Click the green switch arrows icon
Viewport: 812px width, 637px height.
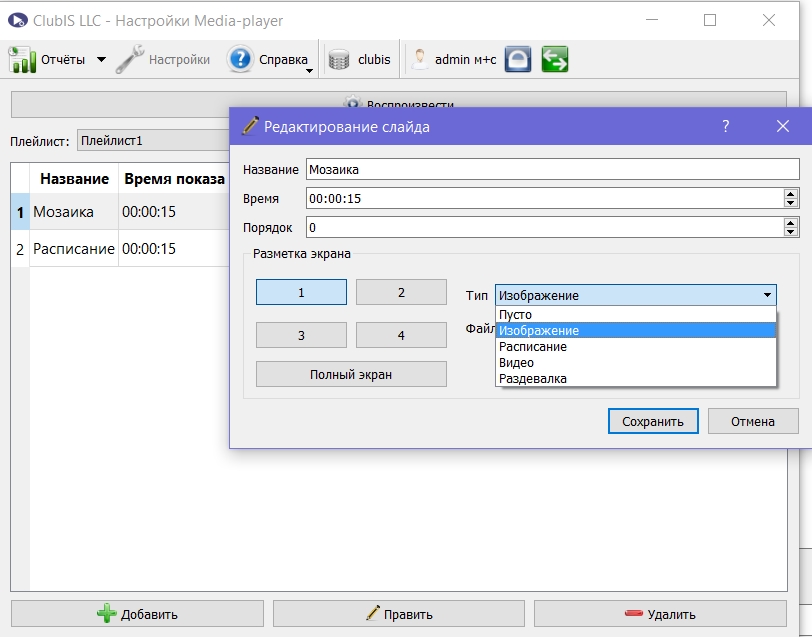point(555,59)
